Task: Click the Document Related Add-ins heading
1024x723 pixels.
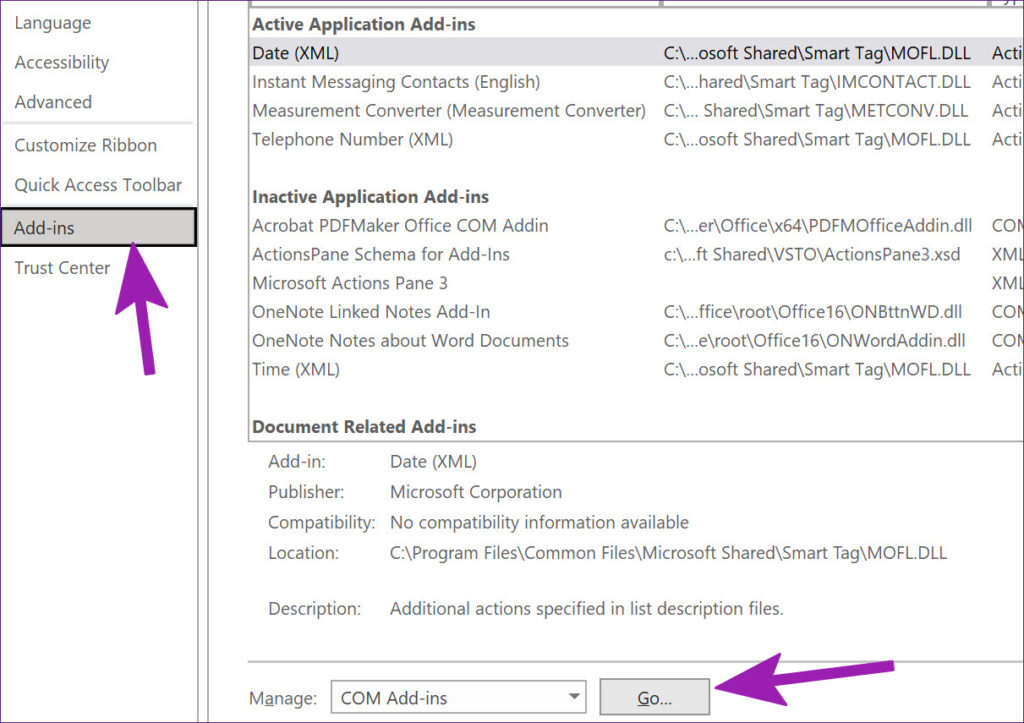Action: pos(364,426)
